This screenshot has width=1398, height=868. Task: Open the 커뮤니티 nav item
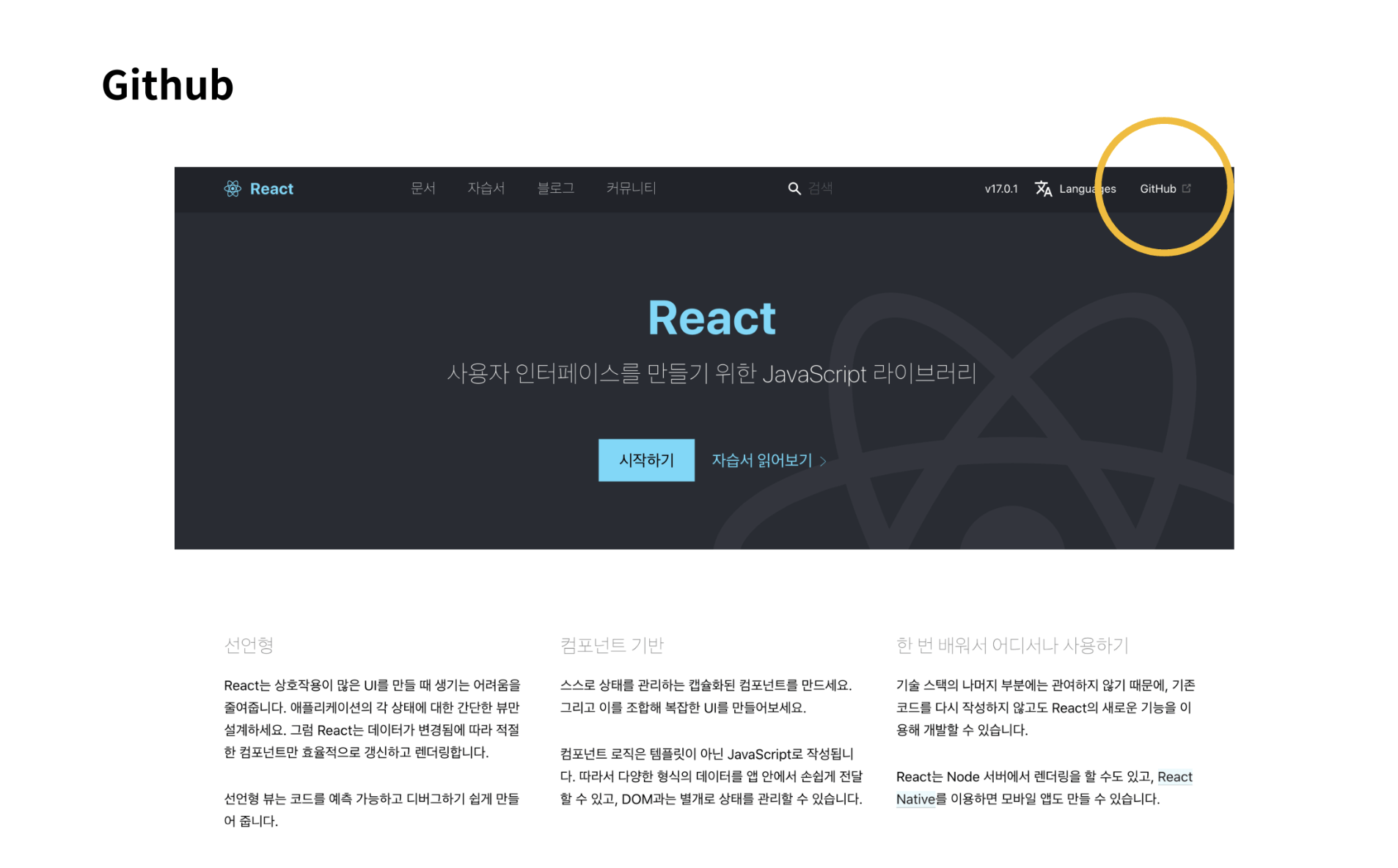point(631,188)
